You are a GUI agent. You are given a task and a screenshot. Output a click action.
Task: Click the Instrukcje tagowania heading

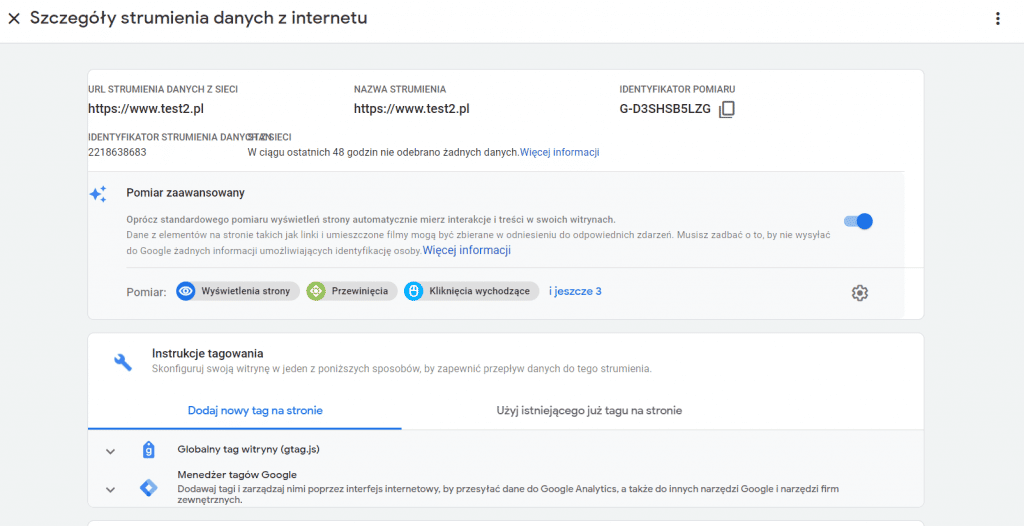coord(208,353)
